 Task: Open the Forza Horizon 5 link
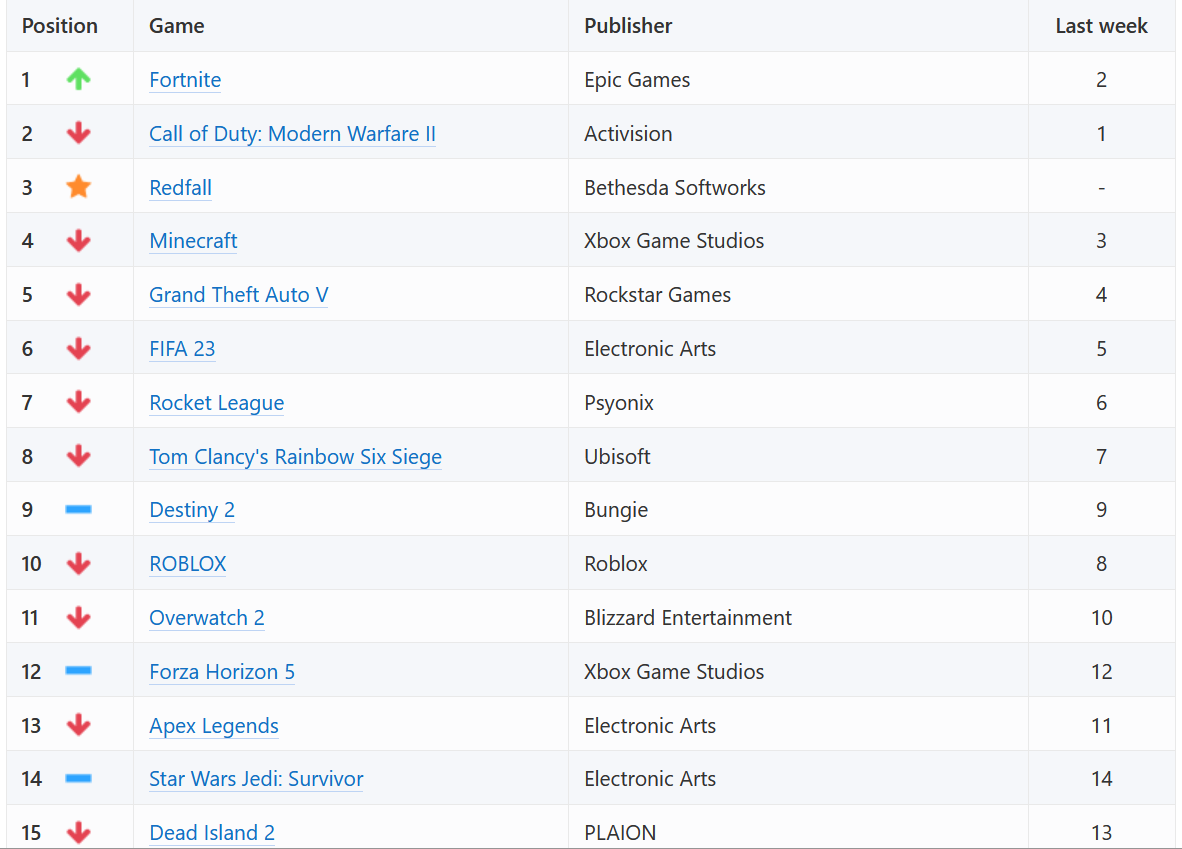pos(222,672)
